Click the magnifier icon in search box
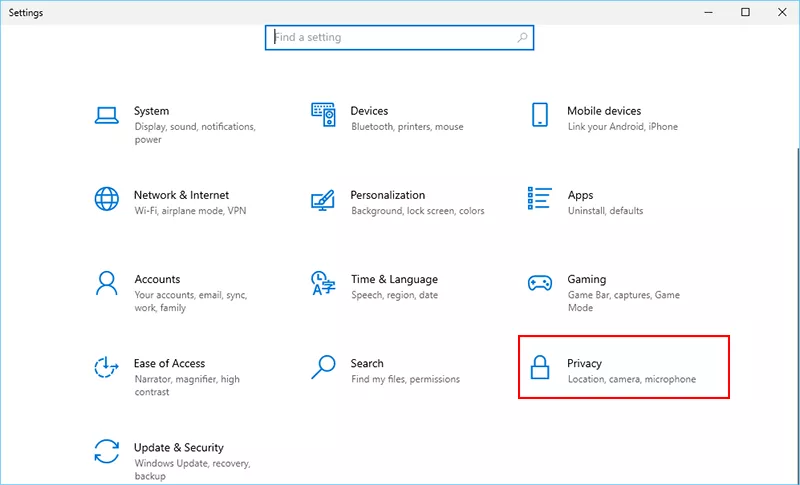 [522, 38]
